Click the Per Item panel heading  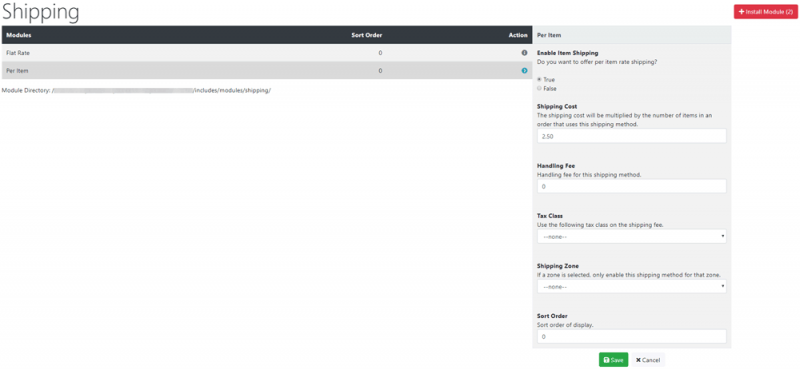[548, 35]
